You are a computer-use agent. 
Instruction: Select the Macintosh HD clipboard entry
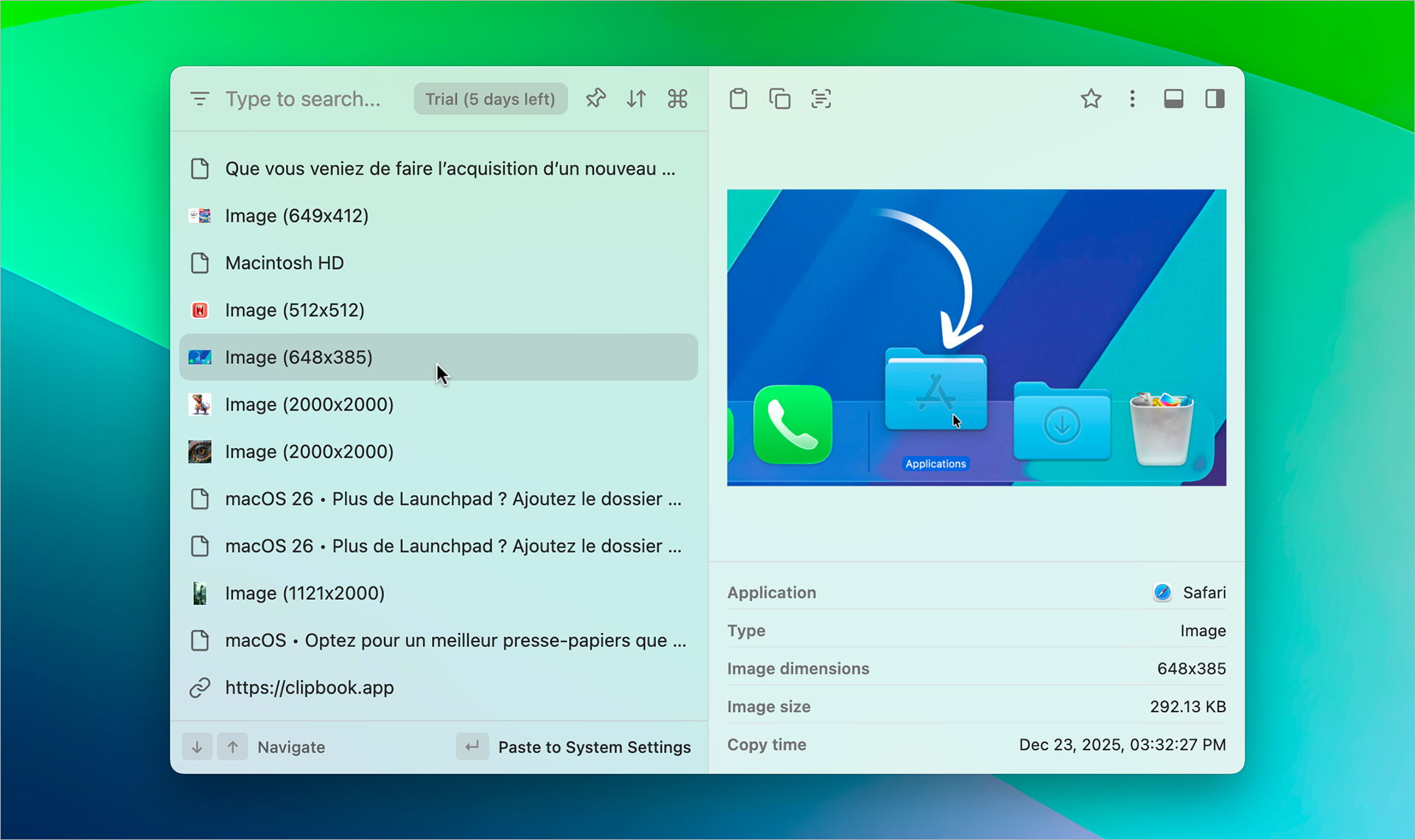point(284,262)
